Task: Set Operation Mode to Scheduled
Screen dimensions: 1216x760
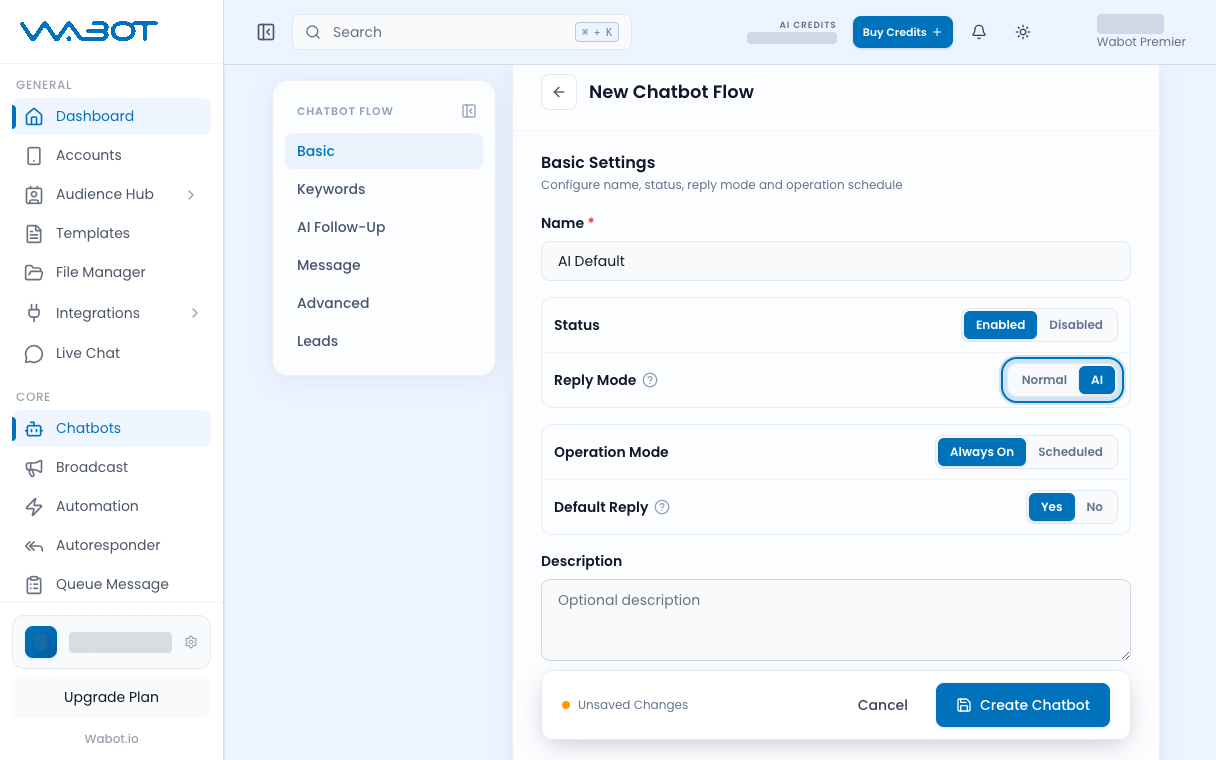Action: pos(1070,452)
